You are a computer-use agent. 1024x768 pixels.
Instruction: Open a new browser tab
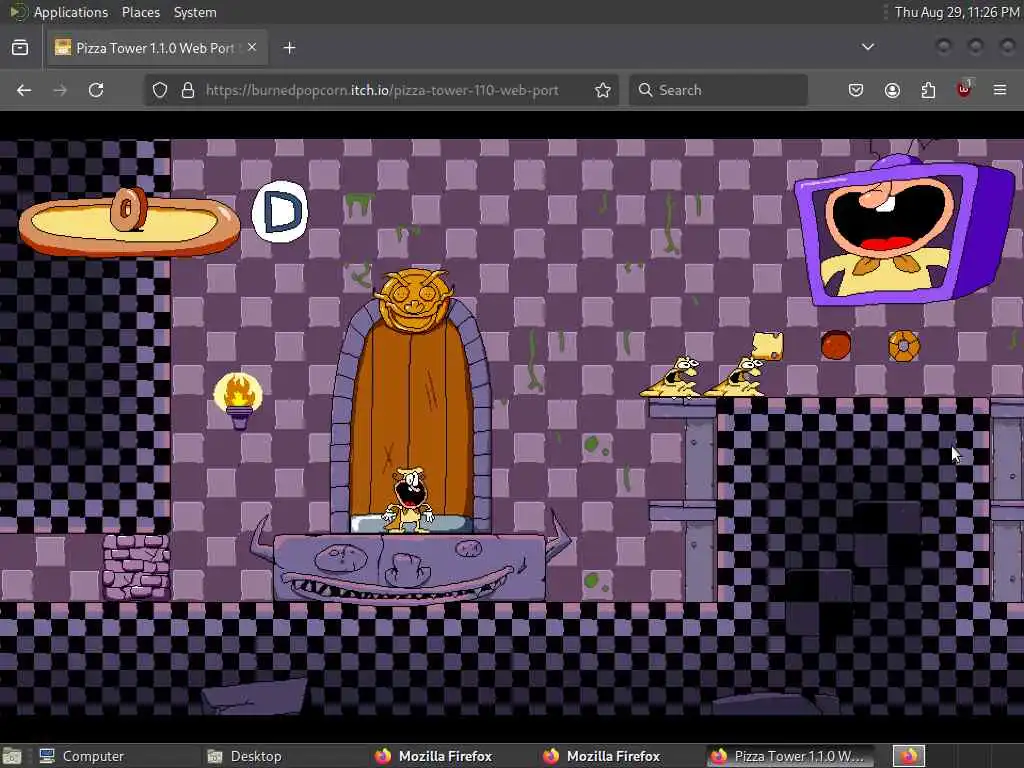(289, 48)
